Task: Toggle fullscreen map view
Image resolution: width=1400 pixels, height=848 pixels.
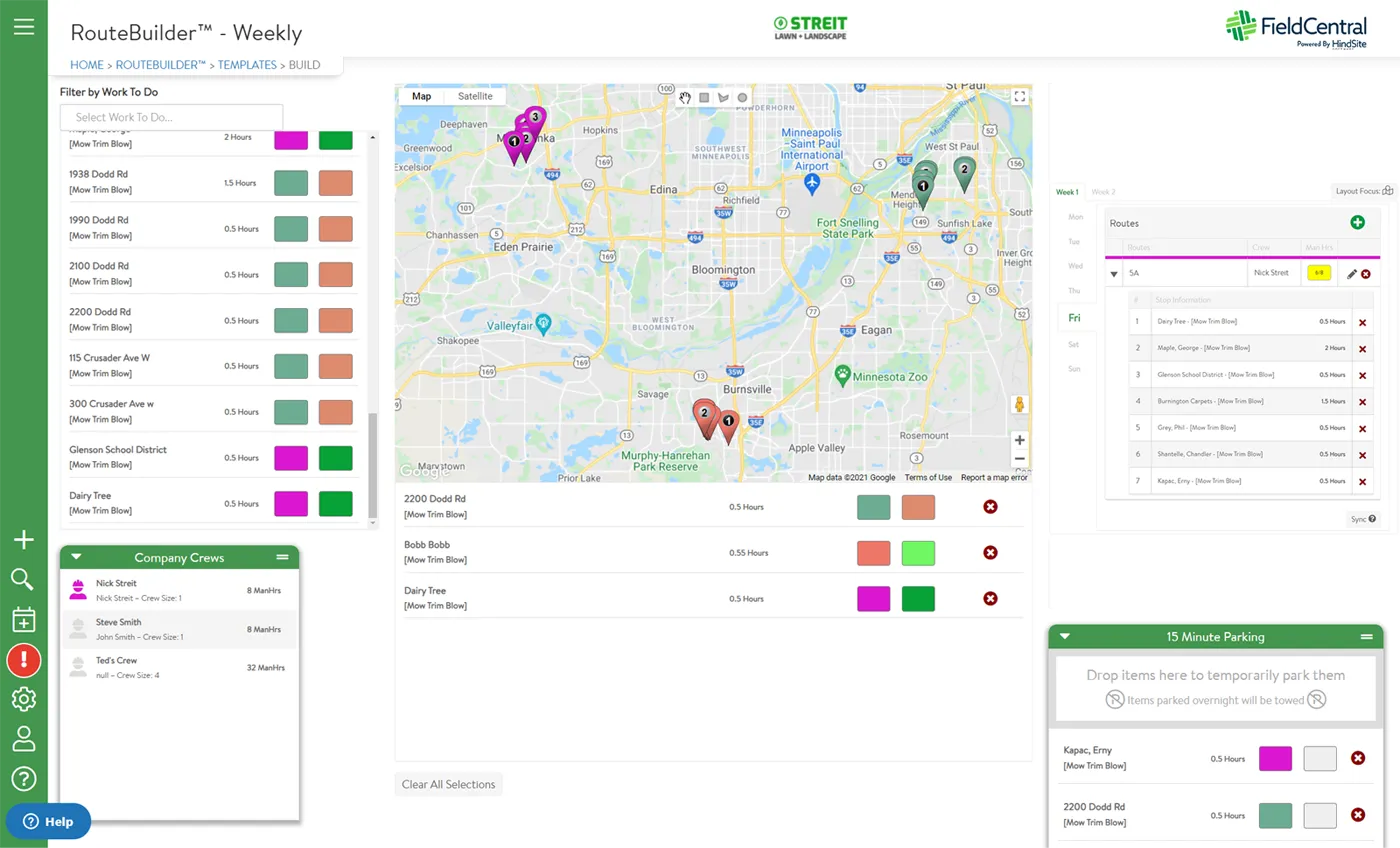Action: click(x=1019, y=97)
